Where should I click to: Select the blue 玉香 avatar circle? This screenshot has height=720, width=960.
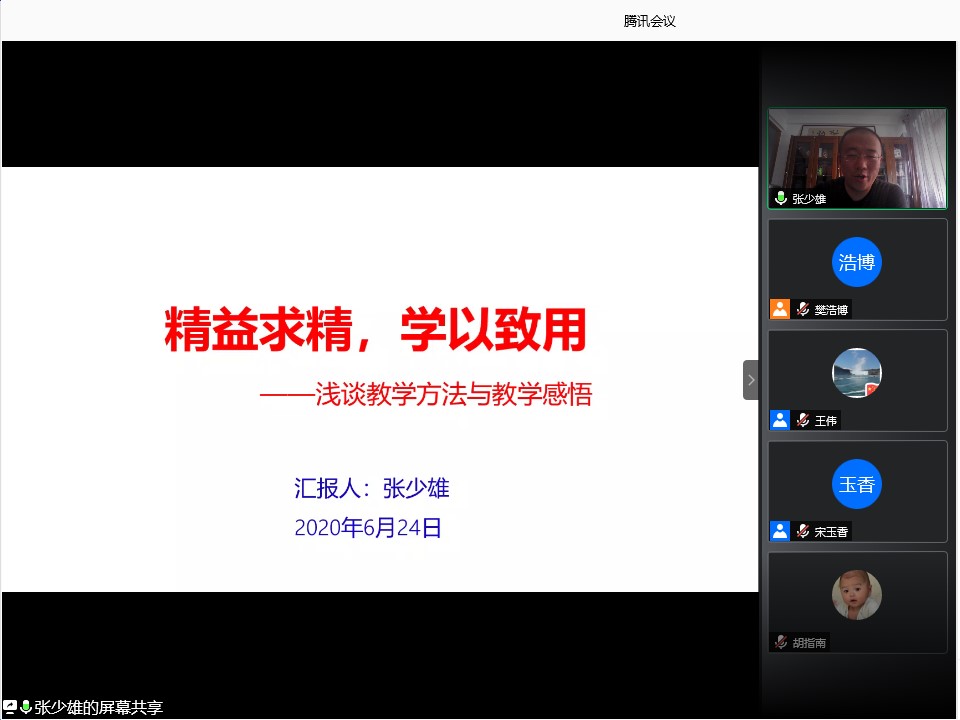pyautogui.click(x=857, y=485)
